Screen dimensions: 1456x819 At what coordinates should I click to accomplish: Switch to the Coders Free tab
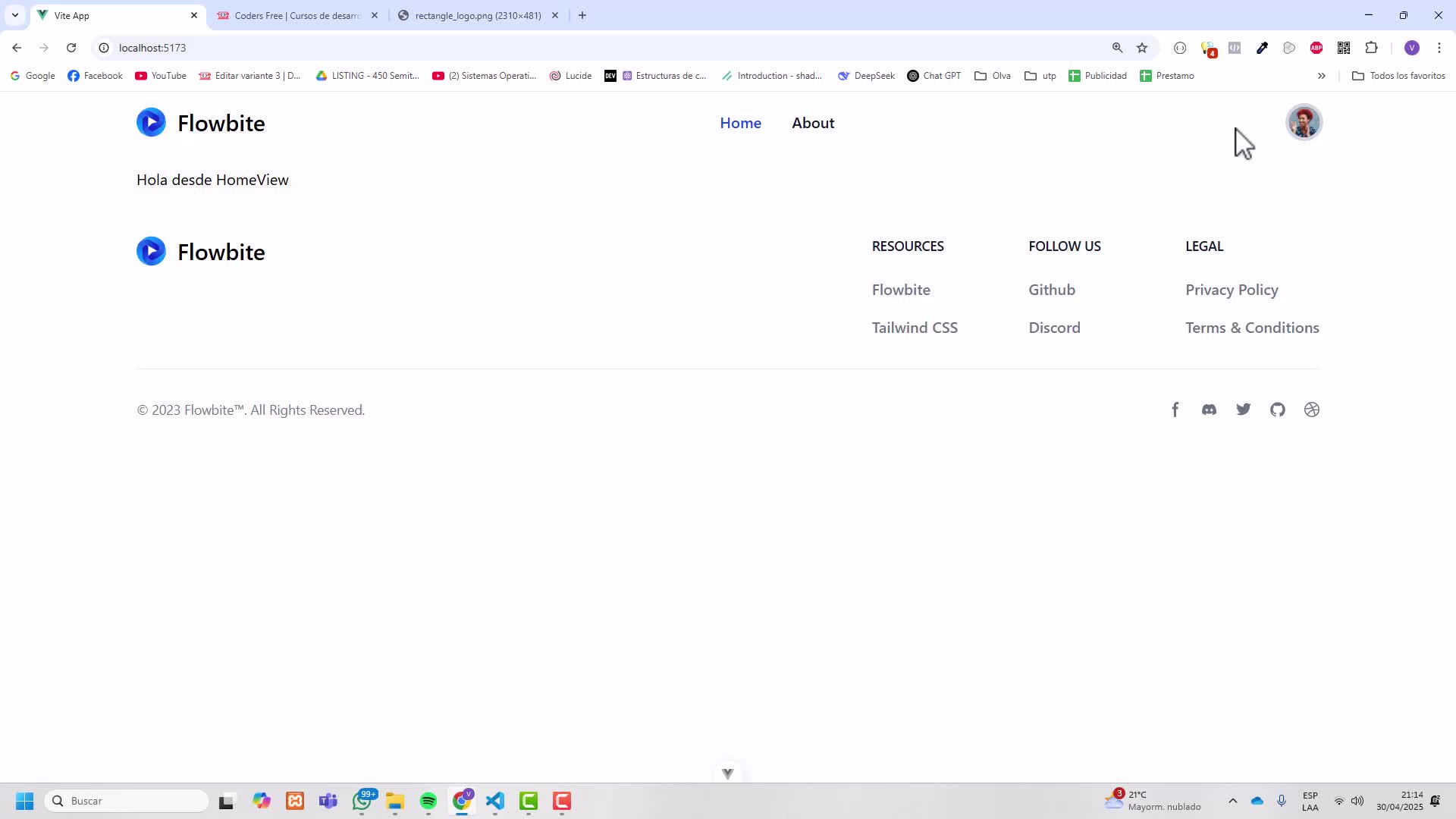[x=297, y=15]
